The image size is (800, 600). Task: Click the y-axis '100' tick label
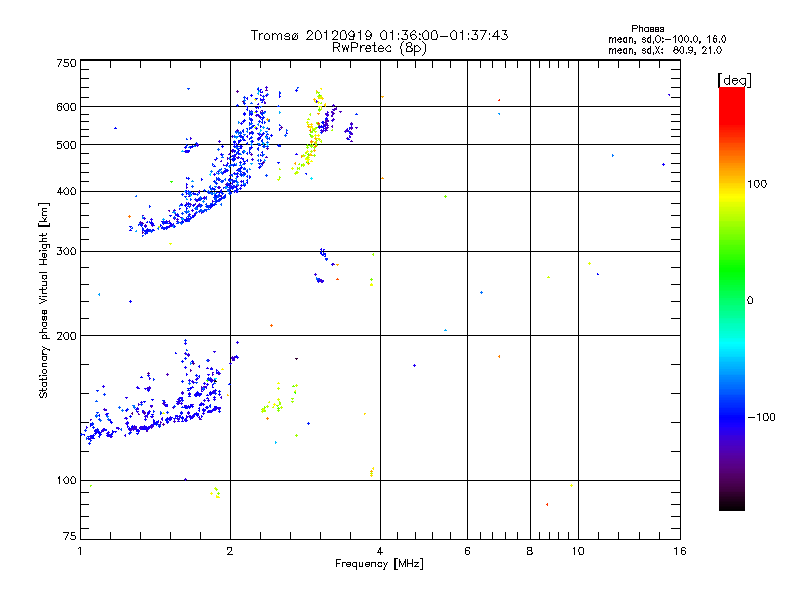tap(67, 481)
